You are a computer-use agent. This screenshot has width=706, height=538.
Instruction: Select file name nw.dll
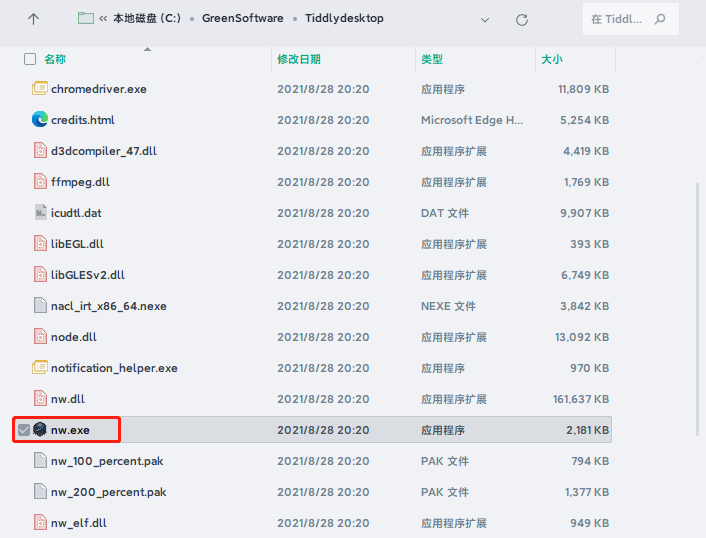click(x=68, y=399)
